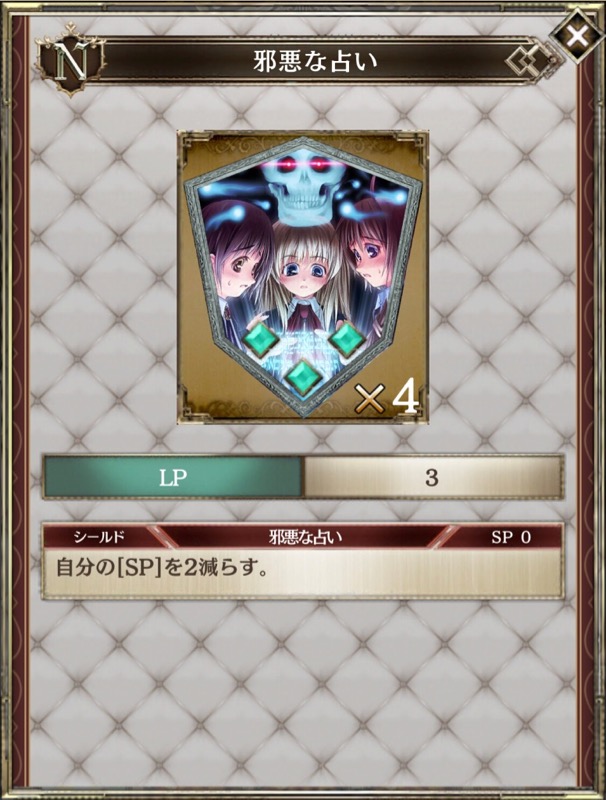Select the bottom green gem on card
The width and height of the screenshot is (606, 800).
pyautogui.click(x=303, y=377)
